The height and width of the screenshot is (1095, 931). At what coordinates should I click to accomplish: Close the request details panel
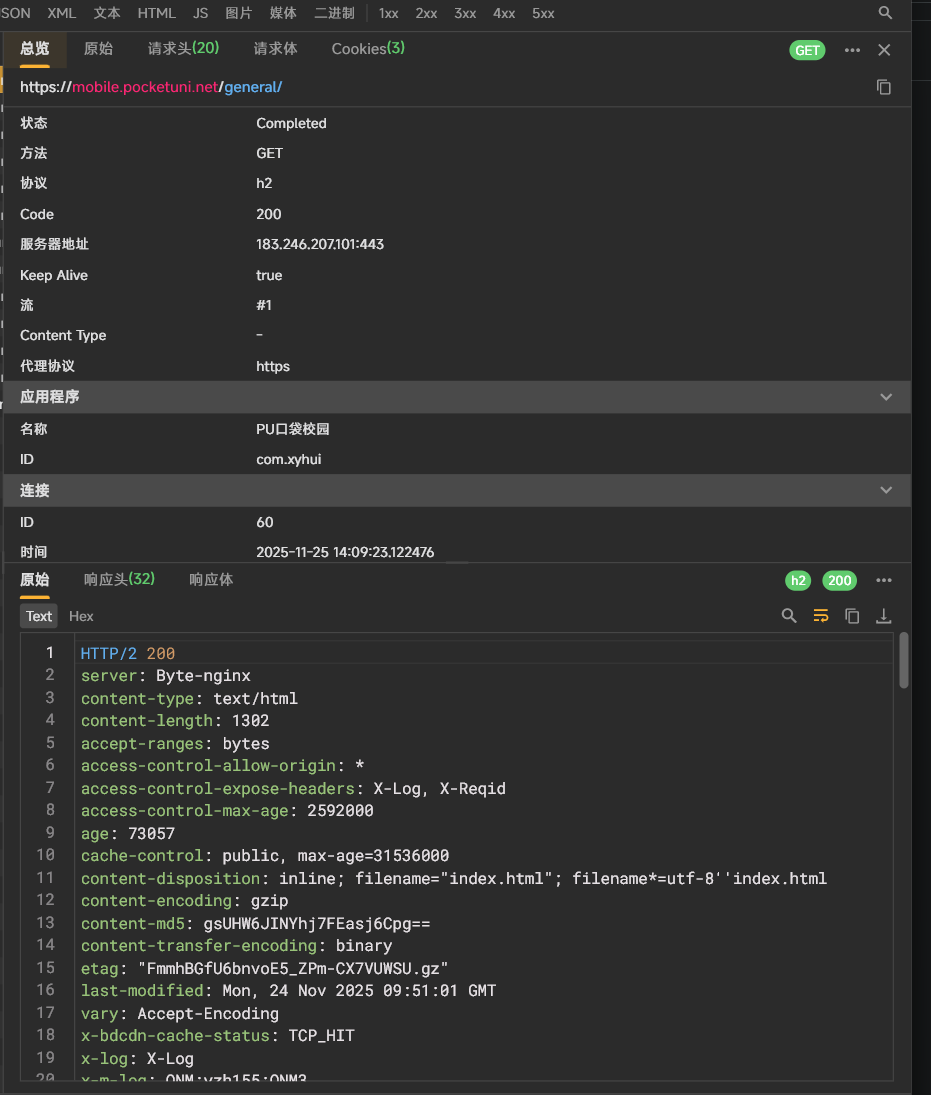point(884,50)
